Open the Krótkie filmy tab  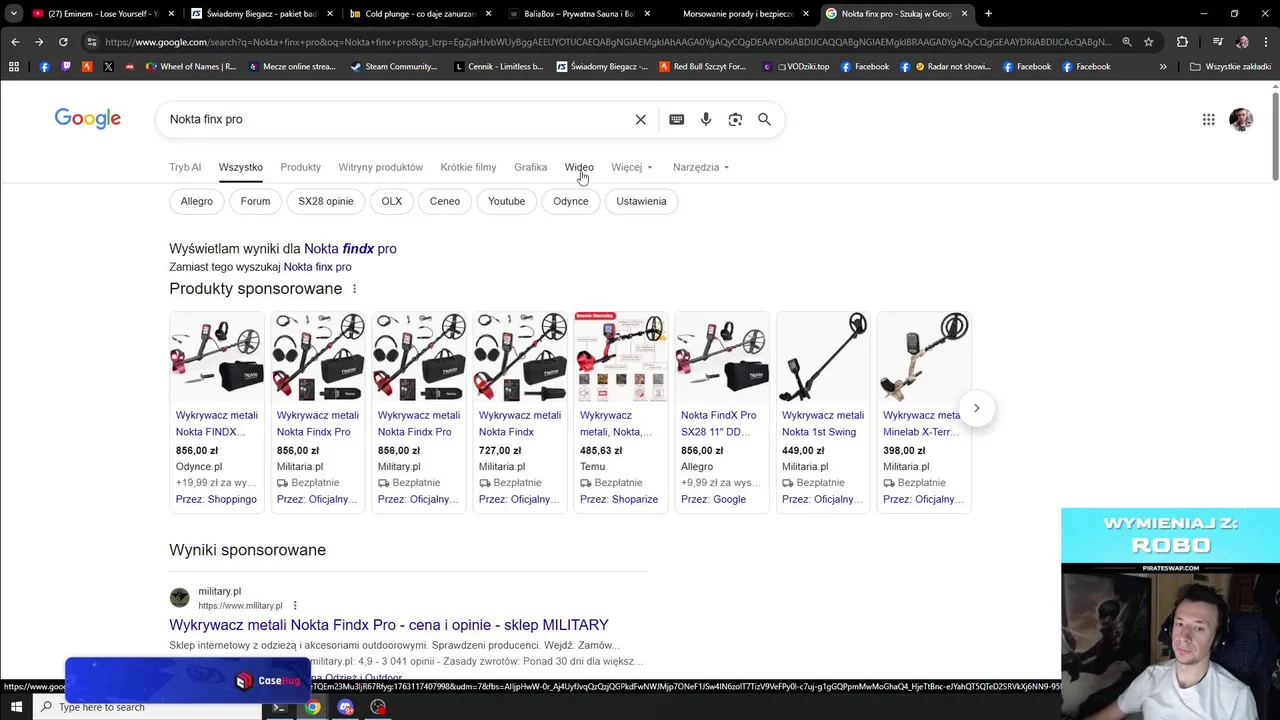[x=468, y=167]
